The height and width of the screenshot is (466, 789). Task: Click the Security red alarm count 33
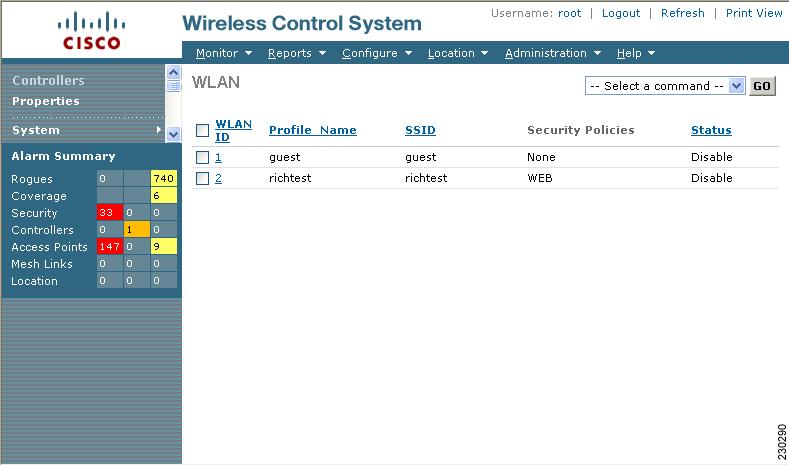(110, 212)
